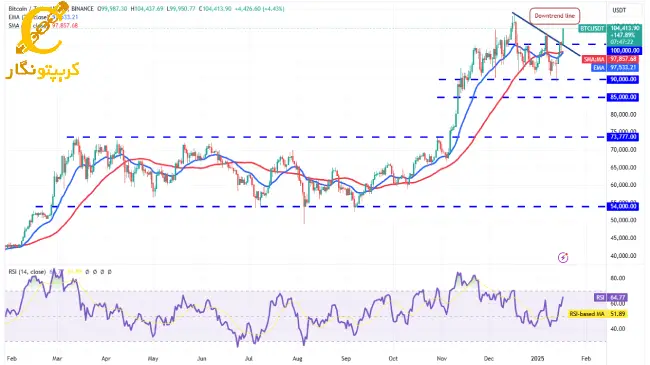Select the Downtrend line callout label

554,16
